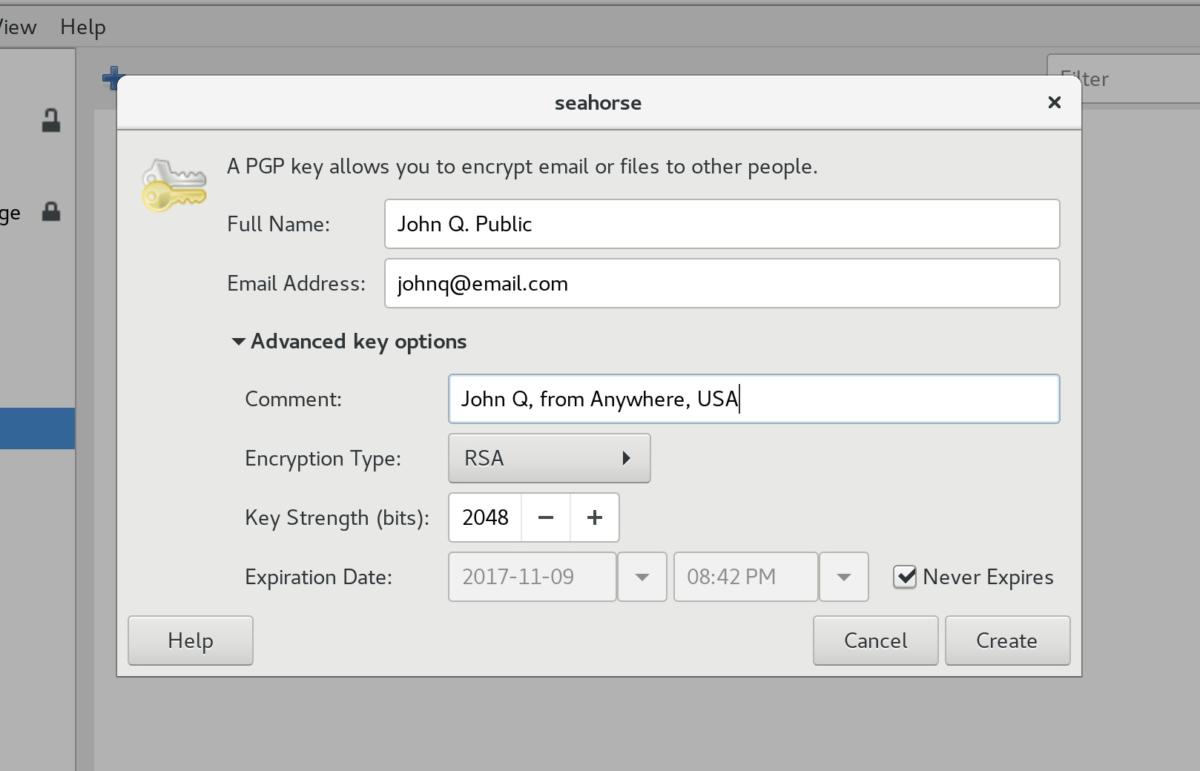
Task: Open the View menu in the menu bar
Action: click(x=18, y=27)
